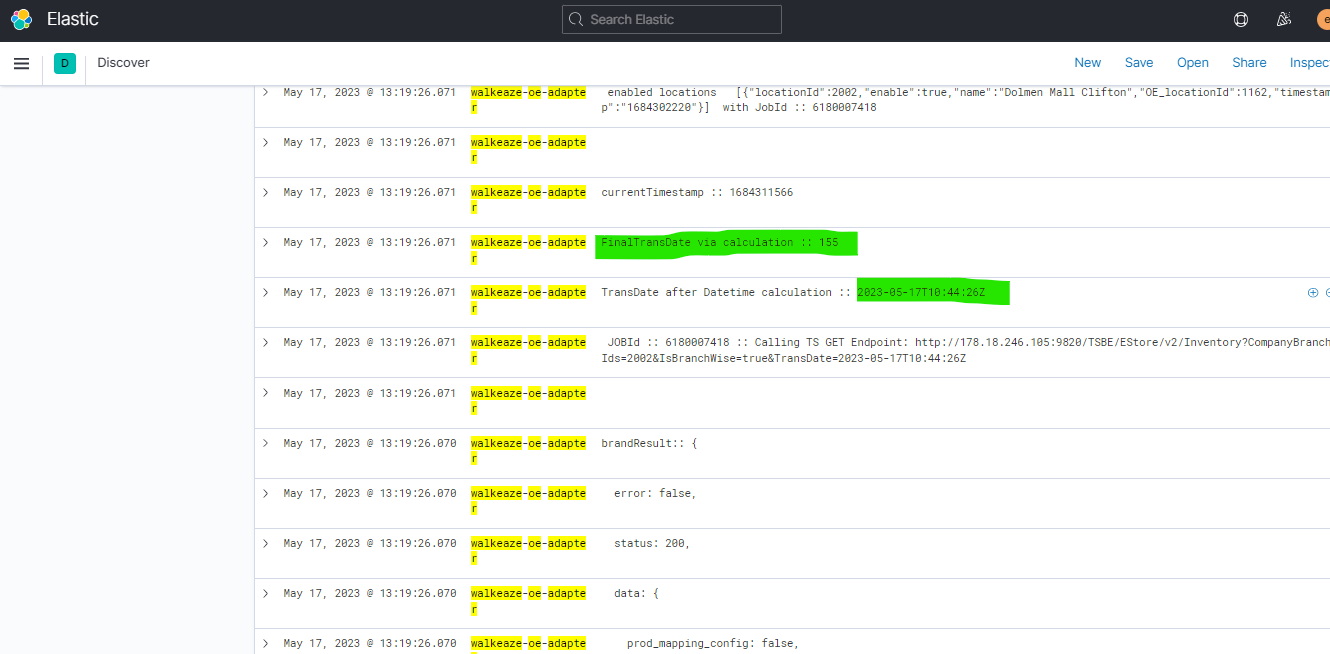Click the filter-for-value plus icon
The image size is (1330, 654).
[x=1313, y=293]
